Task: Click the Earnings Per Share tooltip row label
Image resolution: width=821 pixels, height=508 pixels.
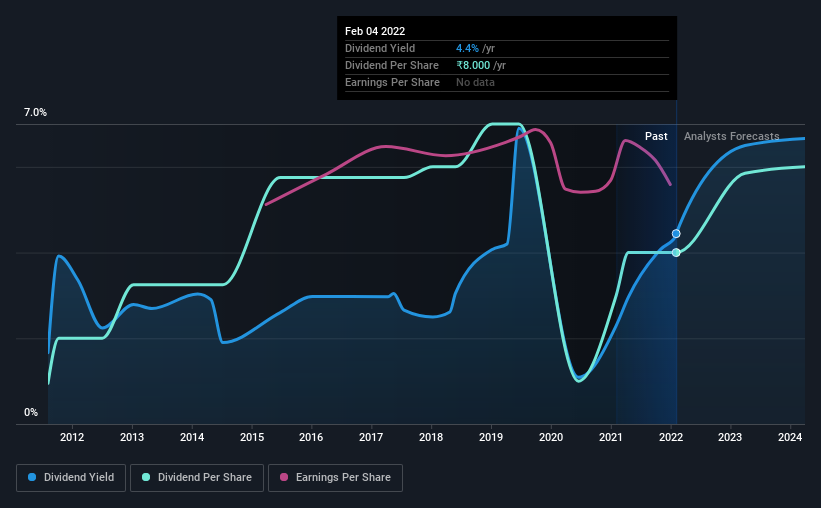Action: (392, 82)
